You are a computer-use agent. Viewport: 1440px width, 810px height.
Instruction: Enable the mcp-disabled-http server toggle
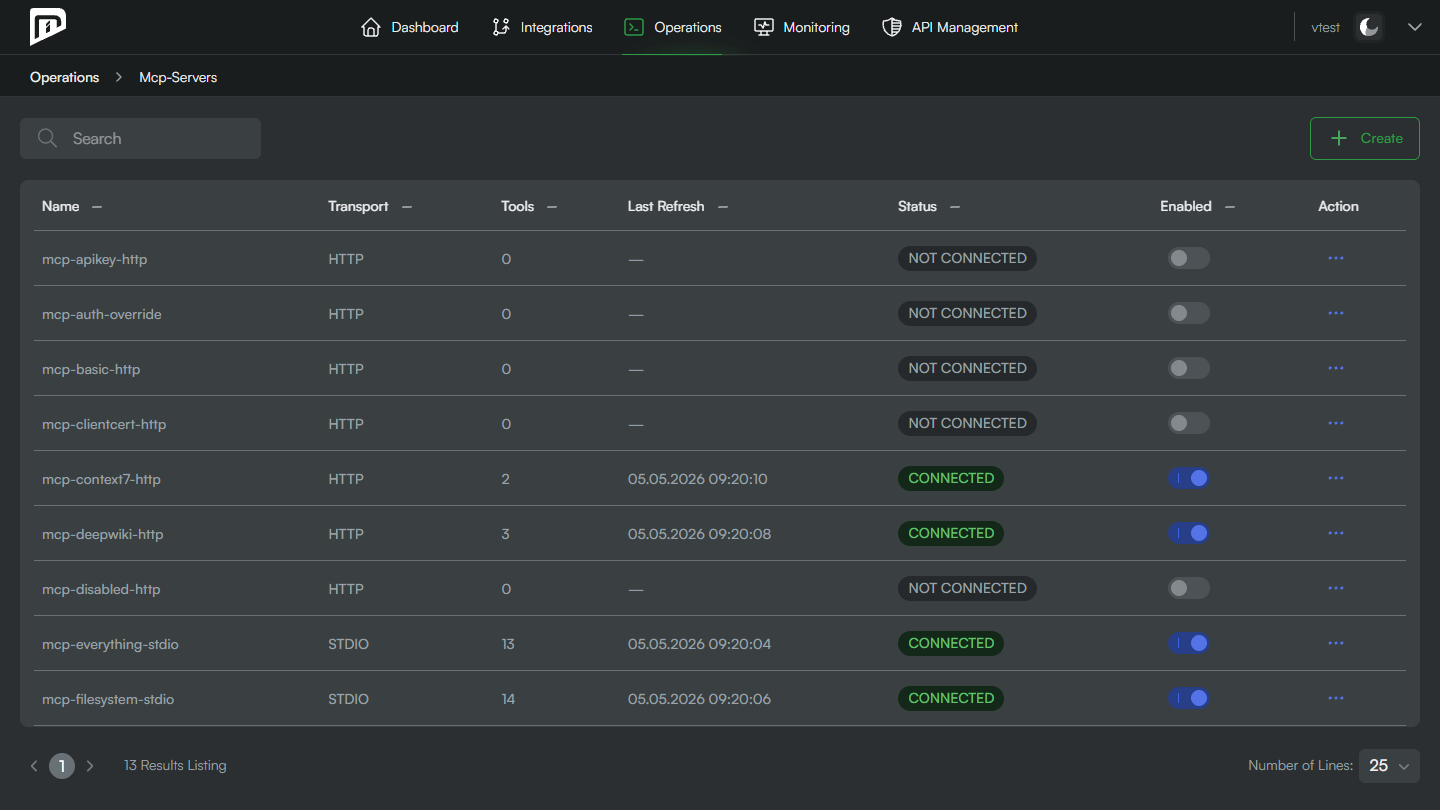click(x=1189, y=588)
